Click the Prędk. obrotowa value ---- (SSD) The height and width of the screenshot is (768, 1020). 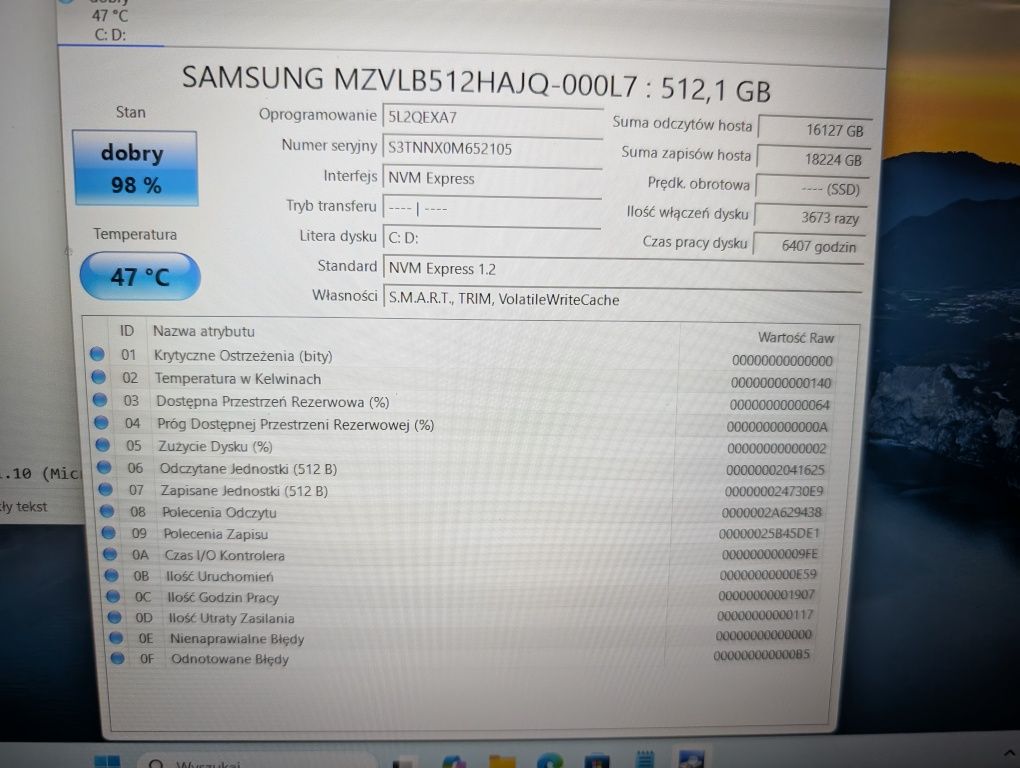tap(812, 189)
